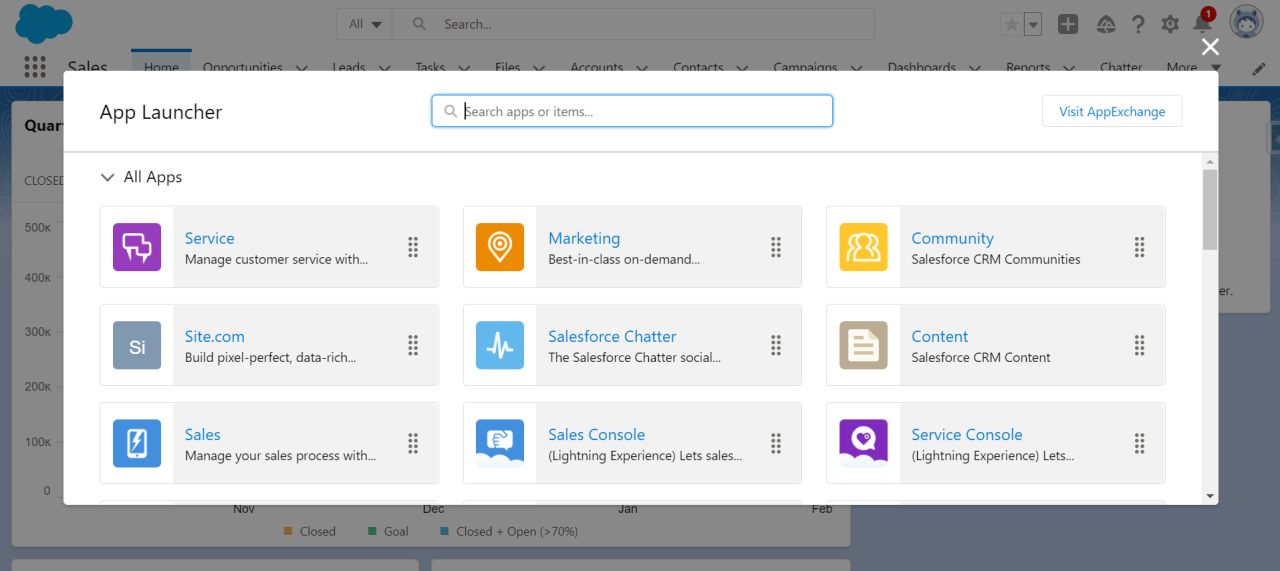Click the scrollbar up arrow

tap(1210, 161)
